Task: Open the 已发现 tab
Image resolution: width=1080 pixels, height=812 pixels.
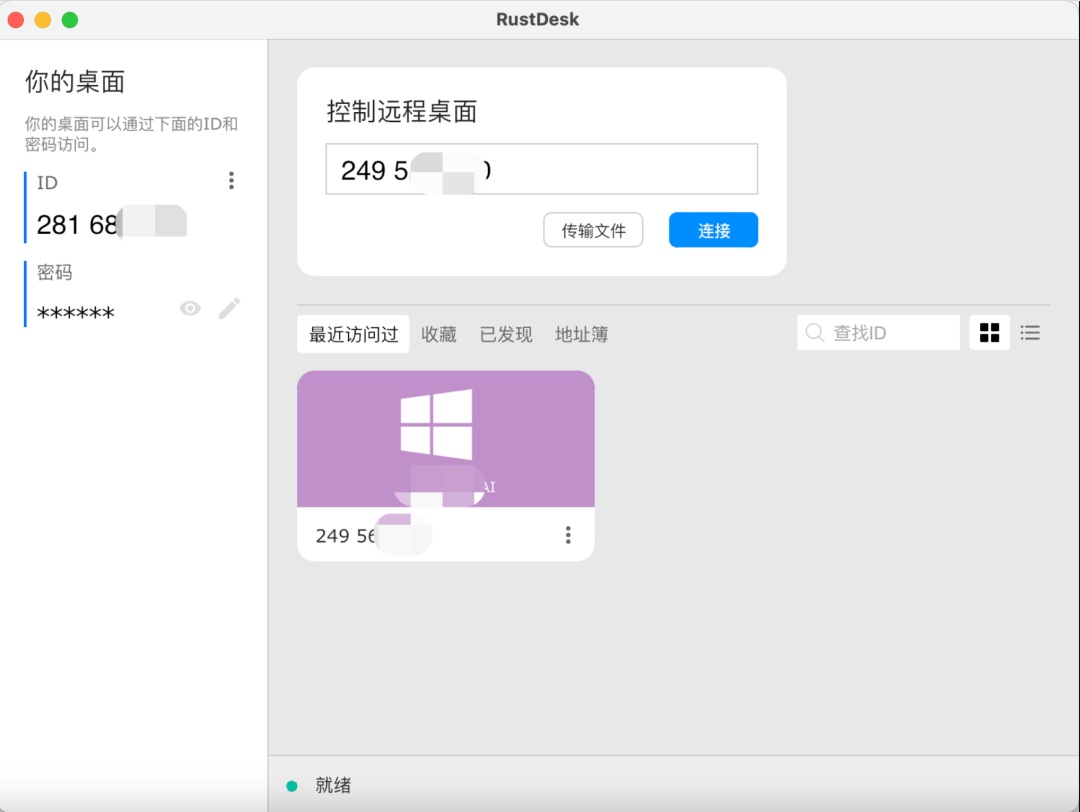Action: (x=506, y=335)
